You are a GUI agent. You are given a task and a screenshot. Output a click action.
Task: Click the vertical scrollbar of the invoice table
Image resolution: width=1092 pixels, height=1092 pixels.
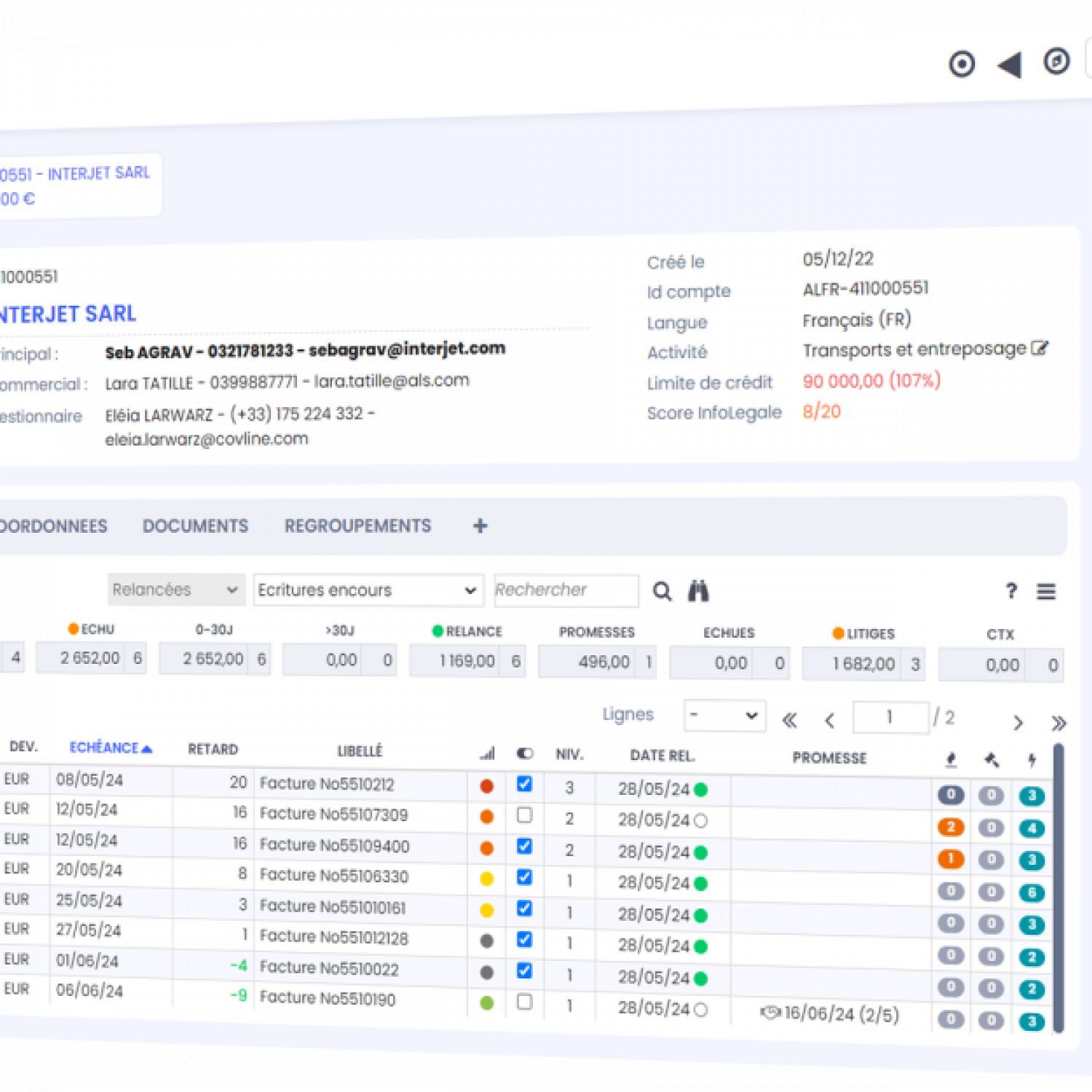[1059, 887]
